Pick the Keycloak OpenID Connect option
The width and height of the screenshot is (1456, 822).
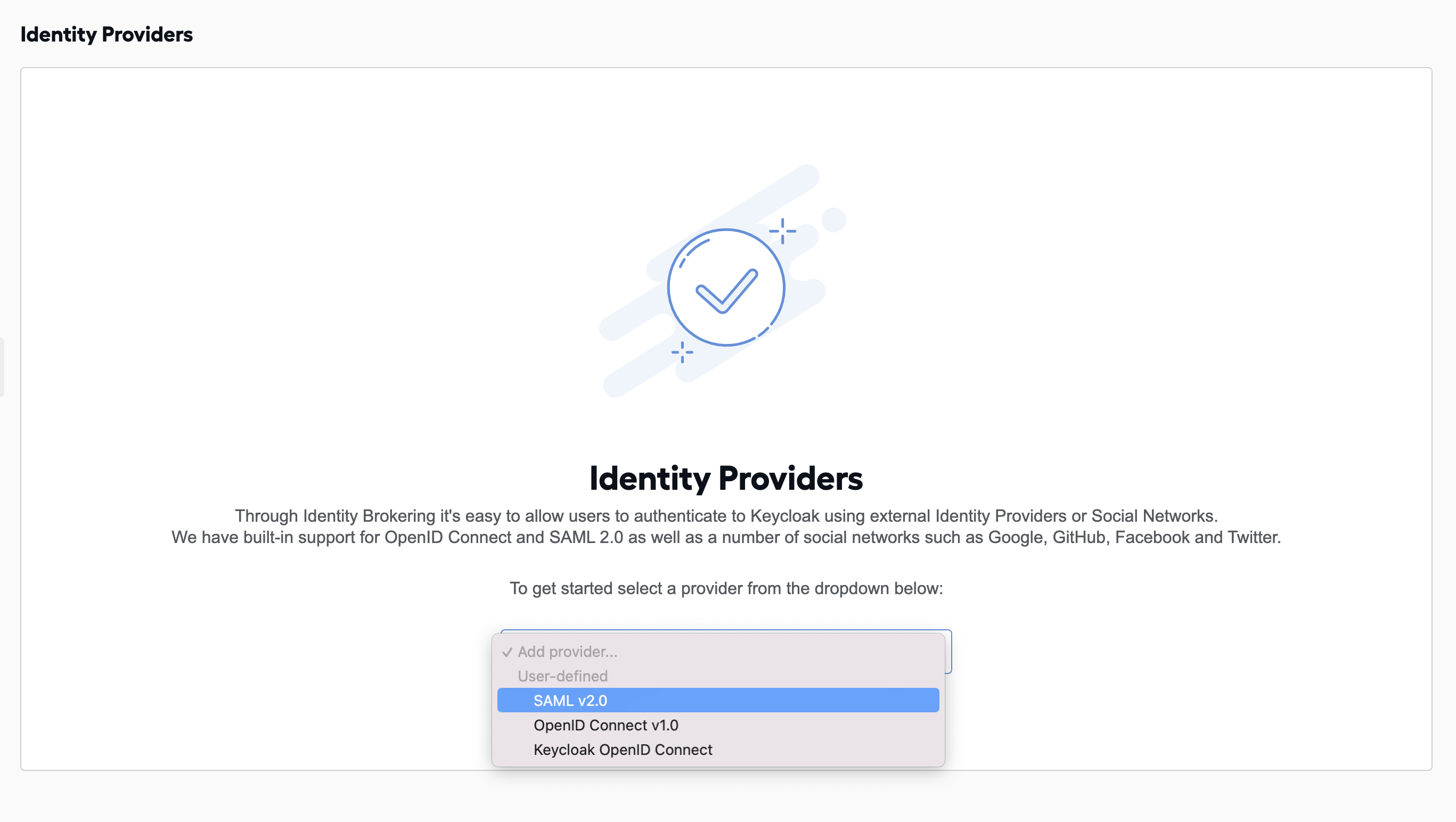coord(718,749)
